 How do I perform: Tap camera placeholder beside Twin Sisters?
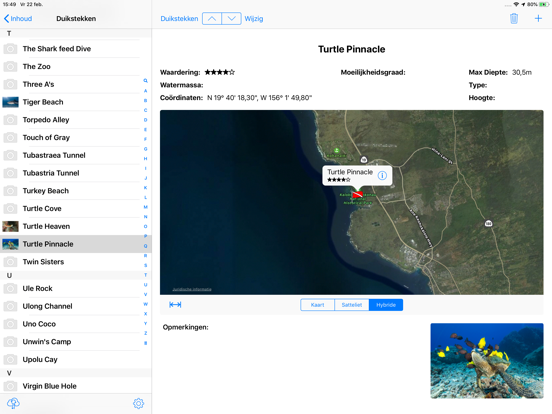coord(10,262)
